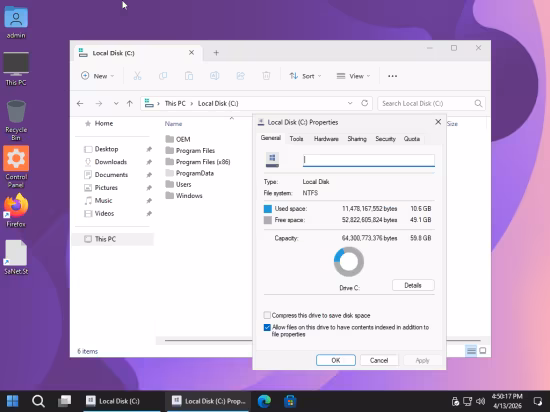
Task: Open the SaNet.St desktop shortcut
Action: [16, 257]
